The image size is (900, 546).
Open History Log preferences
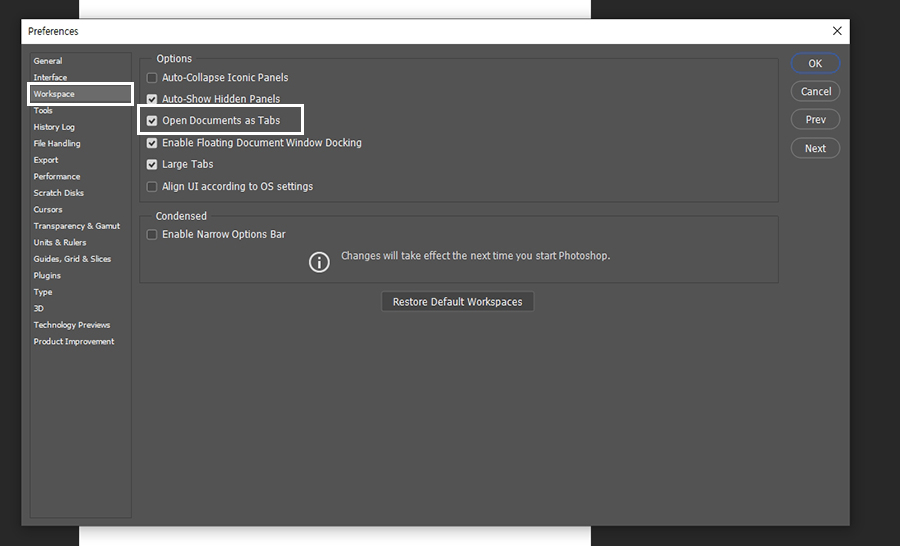pos(54,127)
